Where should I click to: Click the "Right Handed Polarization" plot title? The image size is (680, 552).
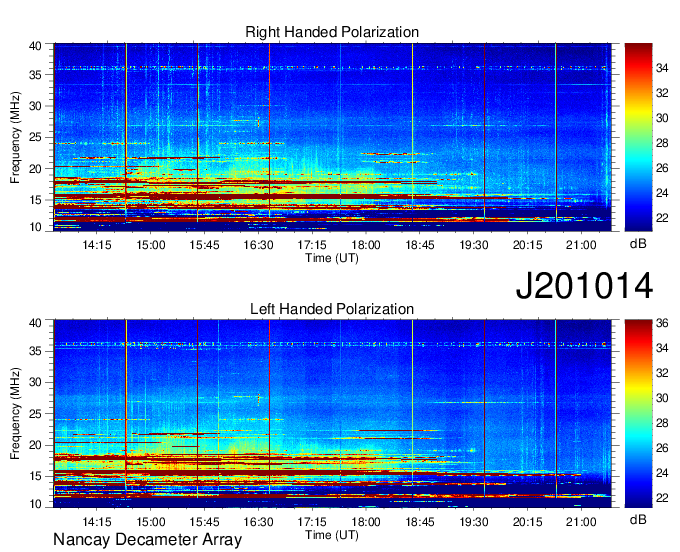pos(332,32)
